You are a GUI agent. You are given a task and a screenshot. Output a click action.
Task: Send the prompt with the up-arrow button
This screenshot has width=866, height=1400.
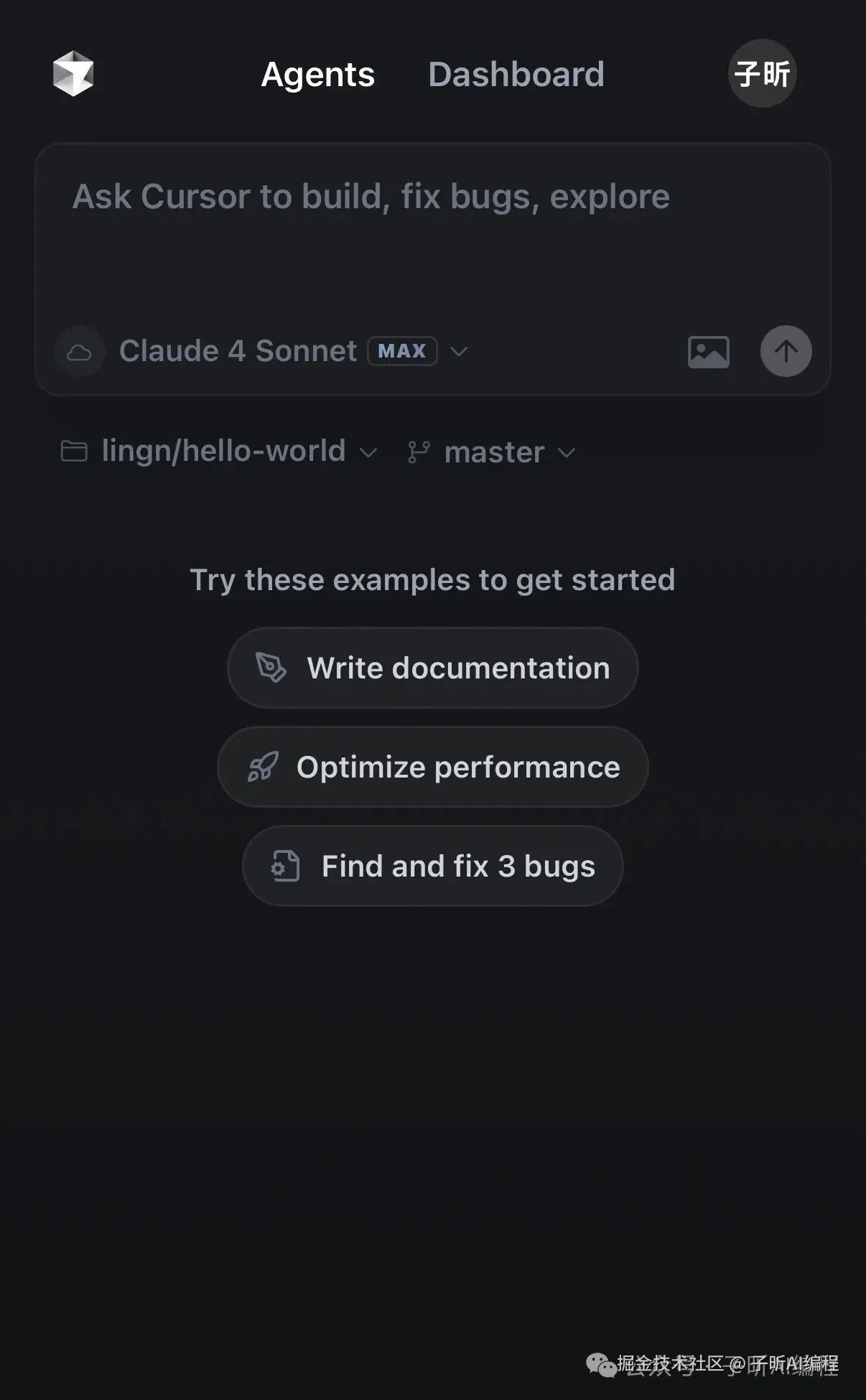click(x=786, y=351)
